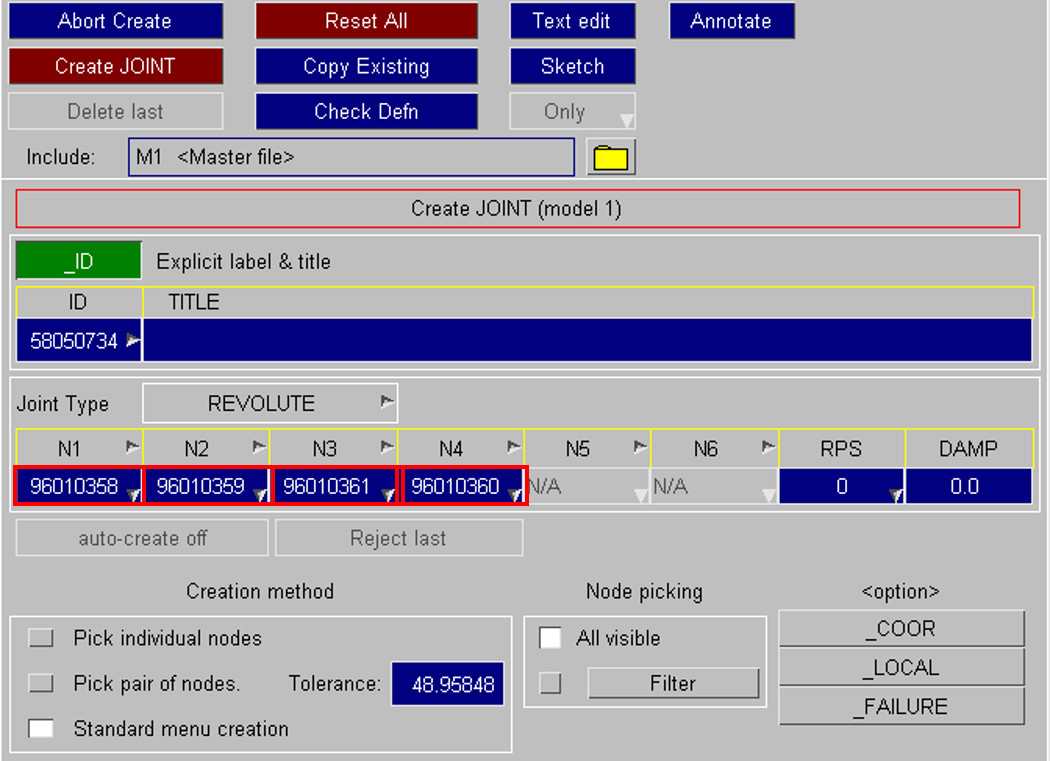Toggle All visible checkbox

pyautogui.click(x=550, y=638)
